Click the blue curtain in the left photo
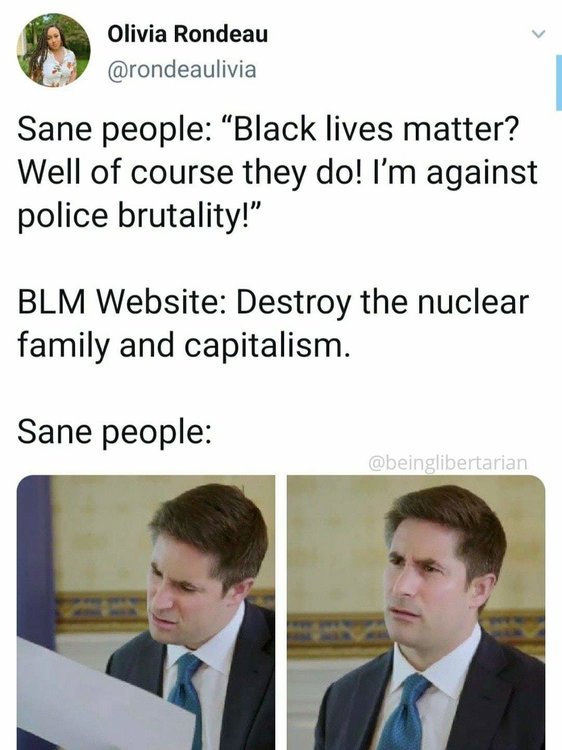 [34, 560]
